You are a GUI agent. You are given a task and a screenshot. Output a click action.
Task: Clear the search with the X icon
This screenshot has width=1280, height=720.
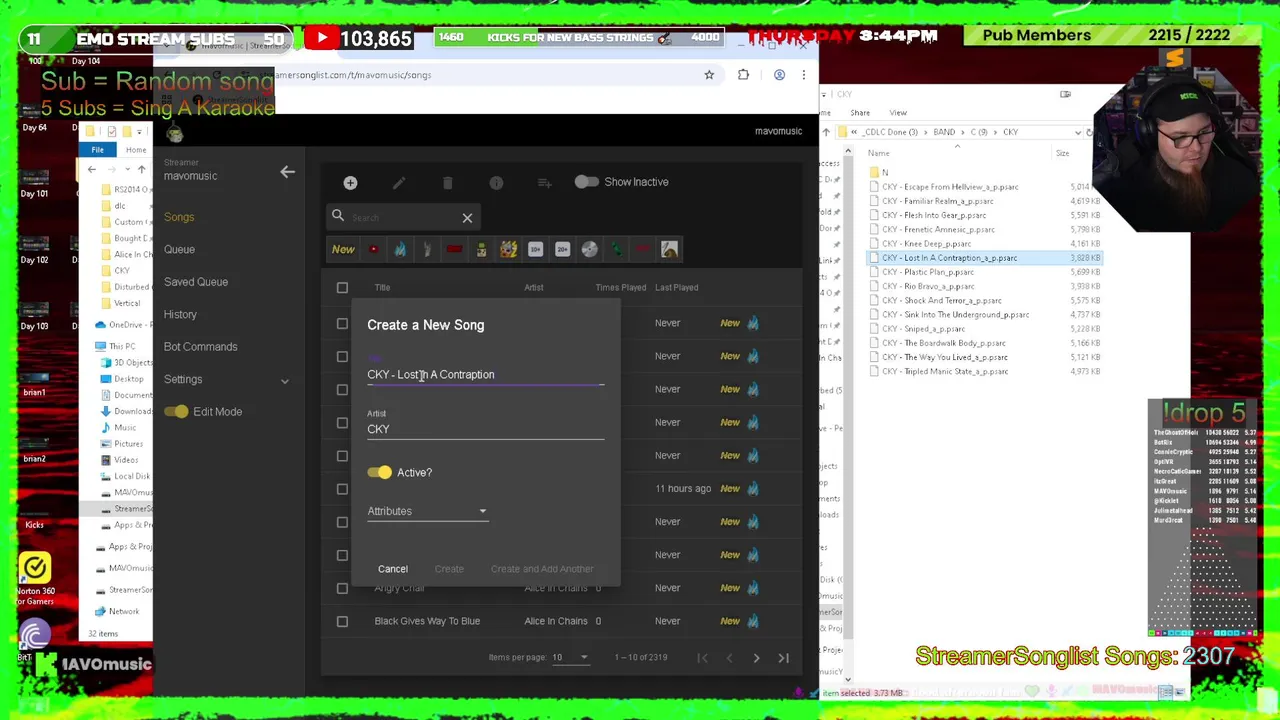pos(467,217)
